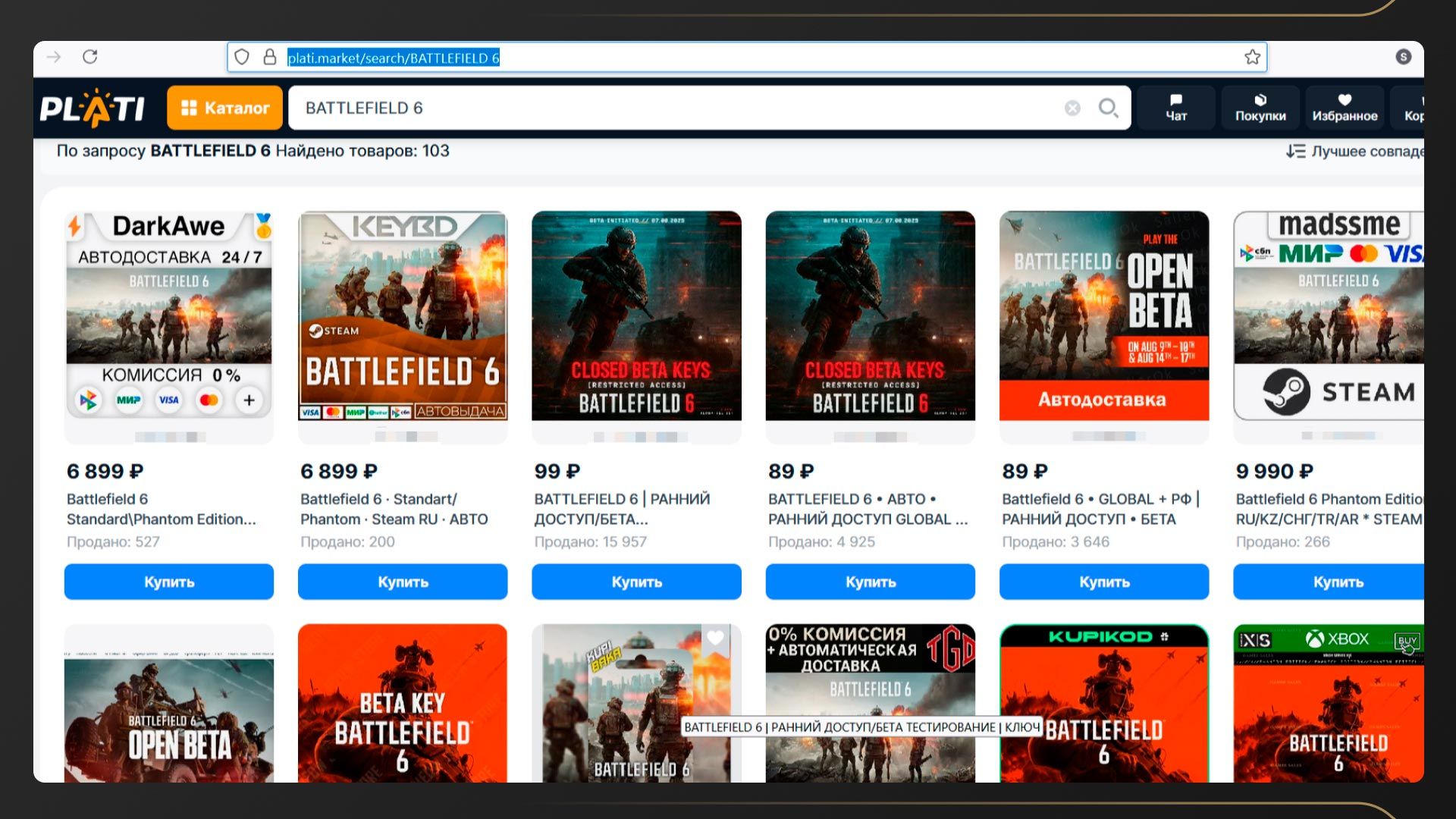1456x819 pixels.
Task: Open Избранное favorites page
Action: tap(1345, 108)
